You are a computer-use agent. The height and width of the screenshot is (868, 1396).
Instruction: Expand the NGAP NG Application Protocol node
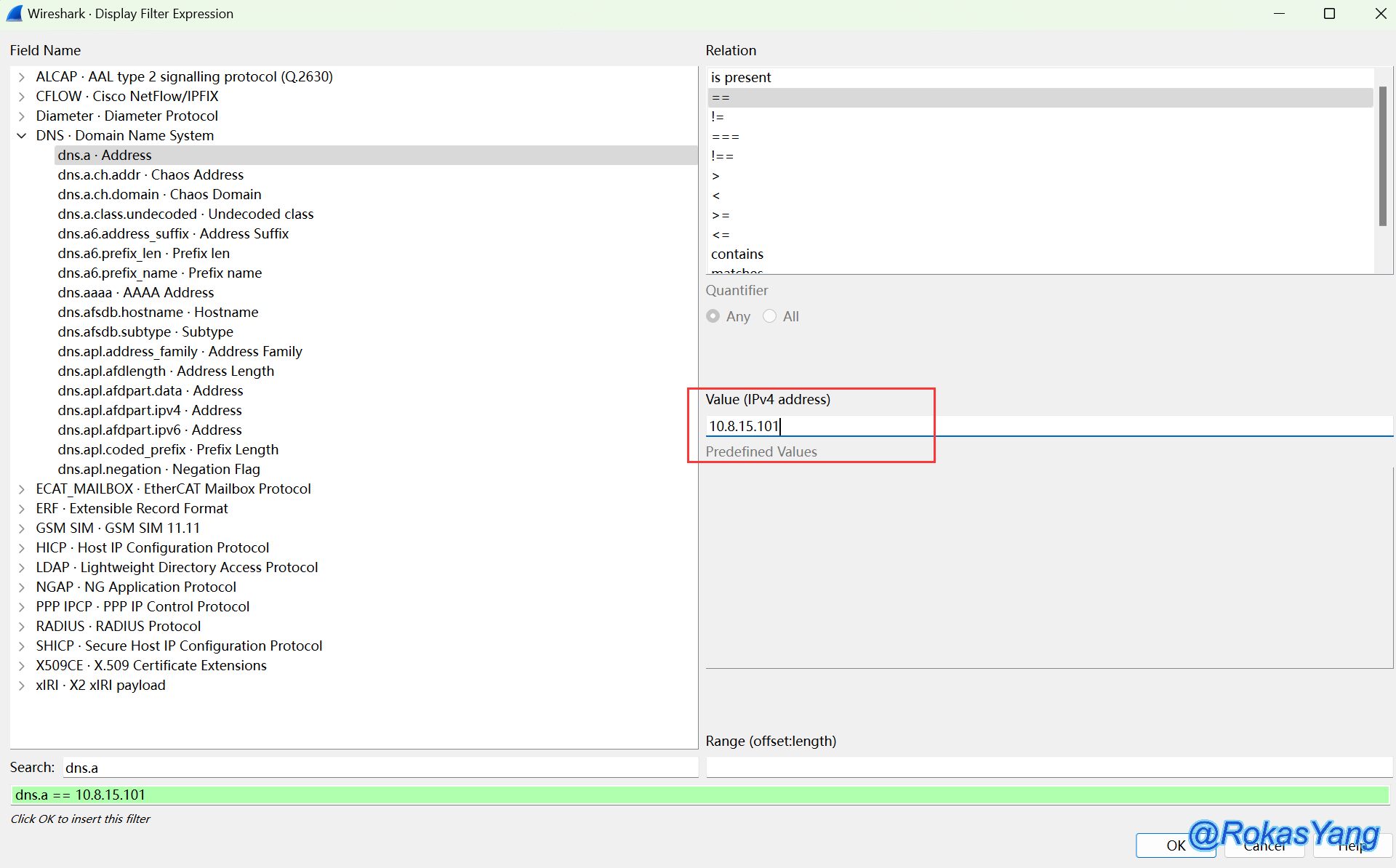tap(22, 587)
